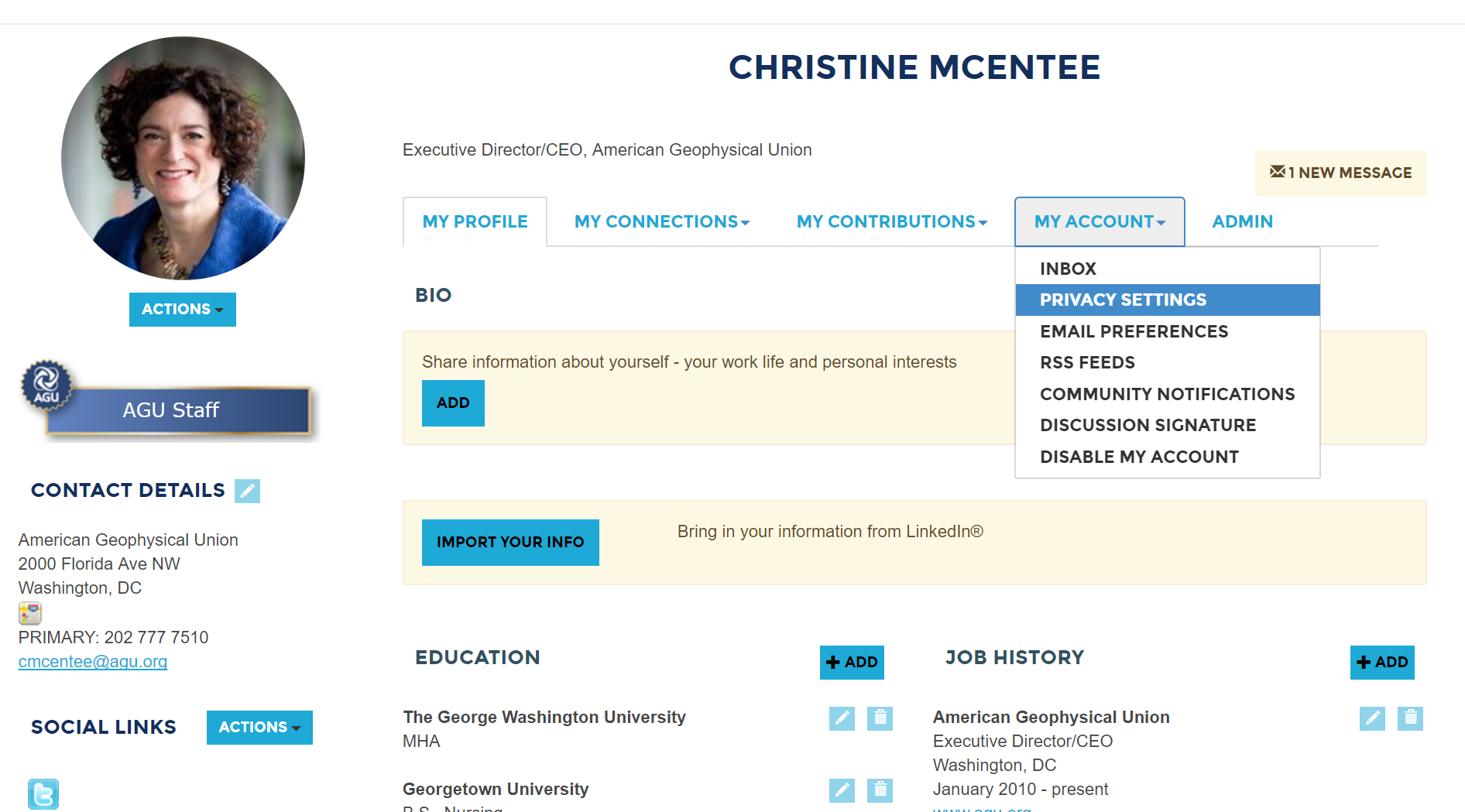Open the Twitter social link icon
Image resolution: width=1465 pixels, height=812 pixels.
tap(43, 794)
